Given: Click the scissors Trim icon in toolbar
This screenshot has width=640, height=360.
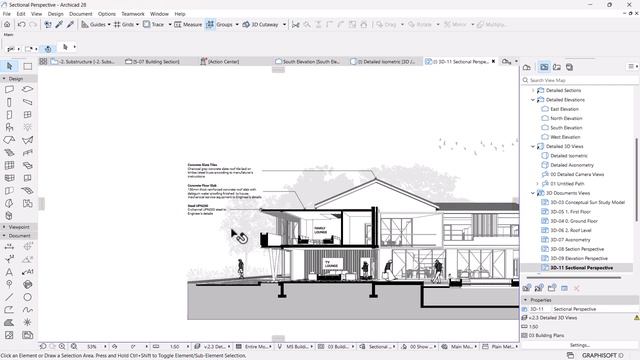Looking at the screenshot, I should point(296,24).
